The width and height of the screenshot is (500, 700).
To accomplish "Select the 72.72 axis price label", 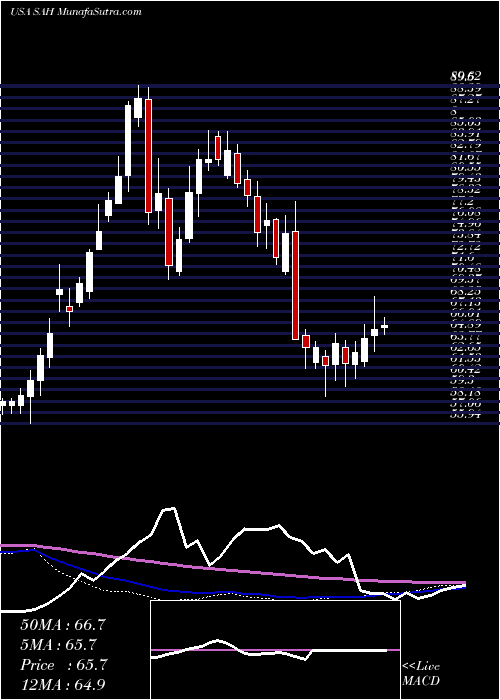I will tap(467, 247).
